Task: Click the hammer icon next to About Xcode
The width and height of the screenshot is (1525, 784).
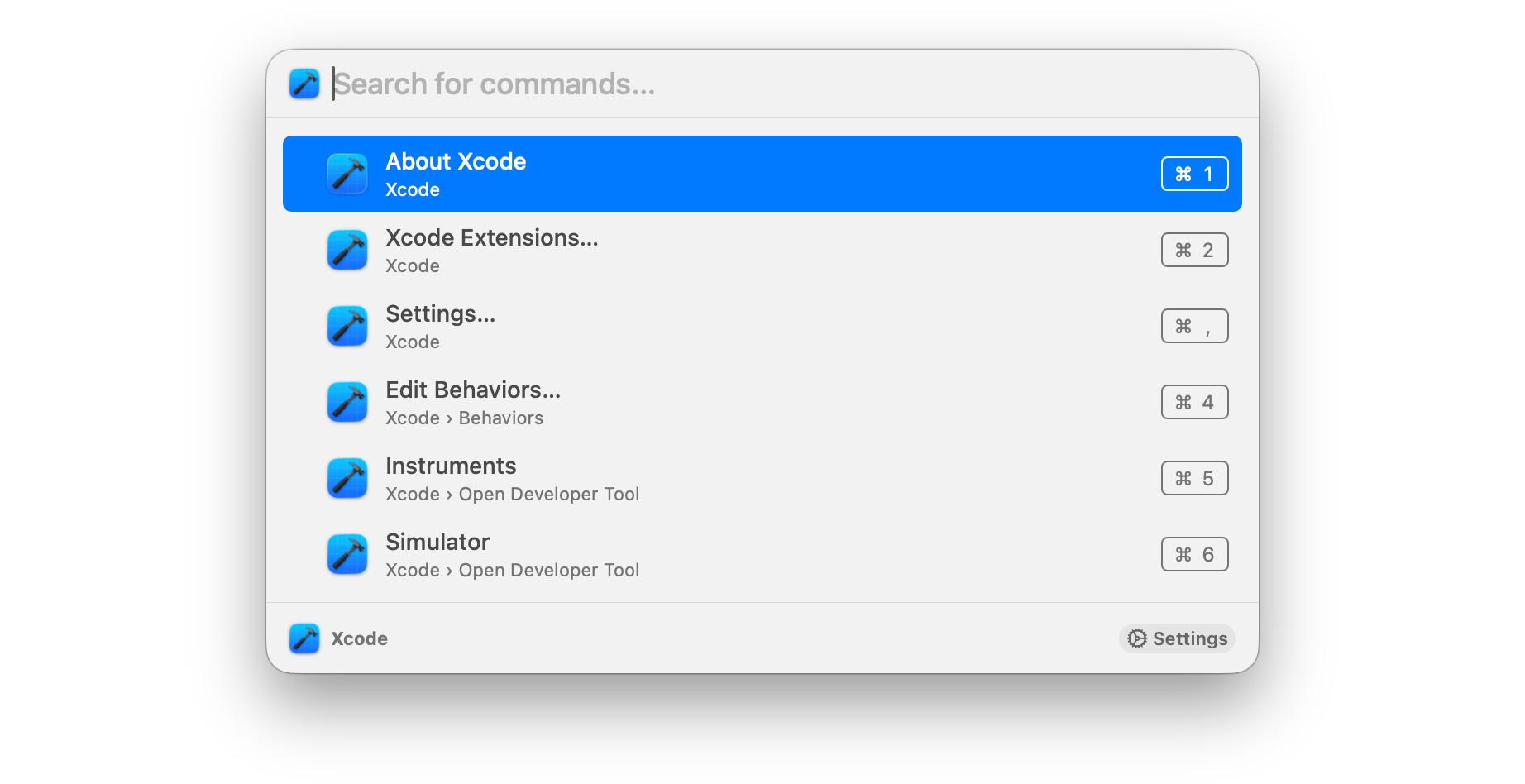Action: (347, 174)
